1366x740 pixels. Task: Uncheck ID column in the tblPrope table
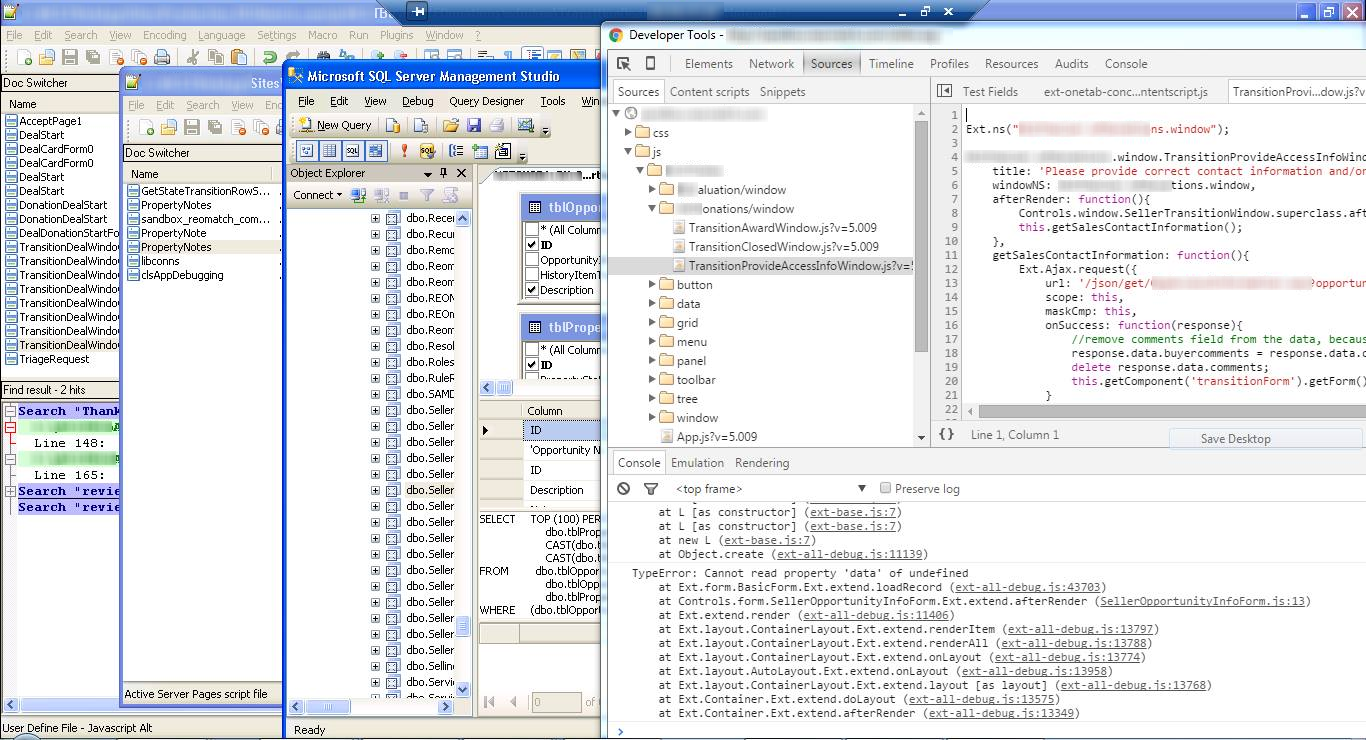(x=532, y=365)
